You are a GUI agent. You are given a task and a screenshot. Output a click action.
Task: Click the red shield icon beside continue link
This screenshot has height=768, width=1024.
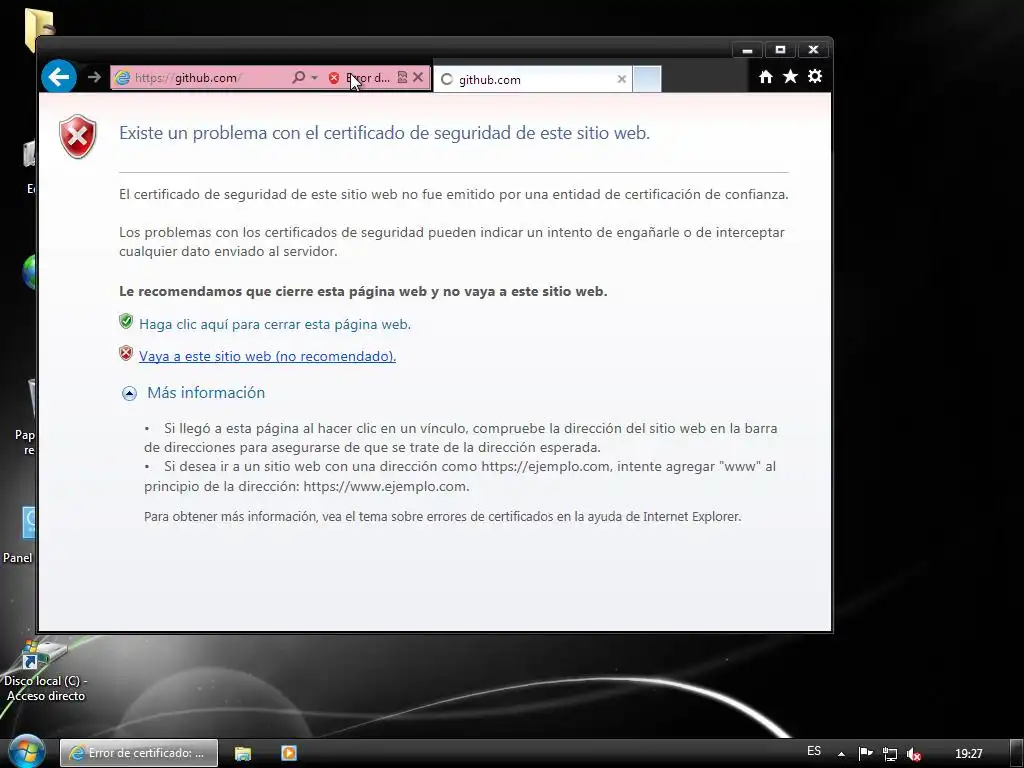click(126, 353)
